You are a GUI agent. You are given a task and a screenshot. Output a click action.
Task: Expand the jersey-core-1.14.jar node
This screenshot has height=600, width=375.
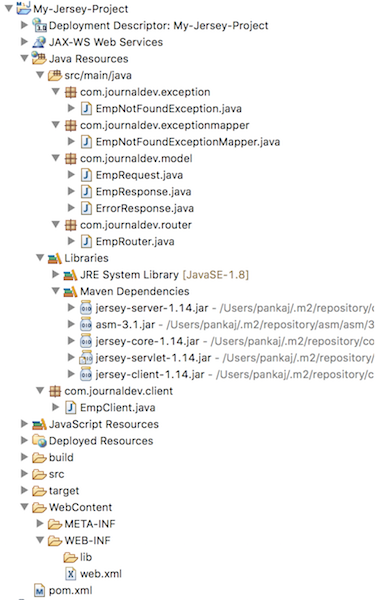pyautogui.click(x=71, y=341)
